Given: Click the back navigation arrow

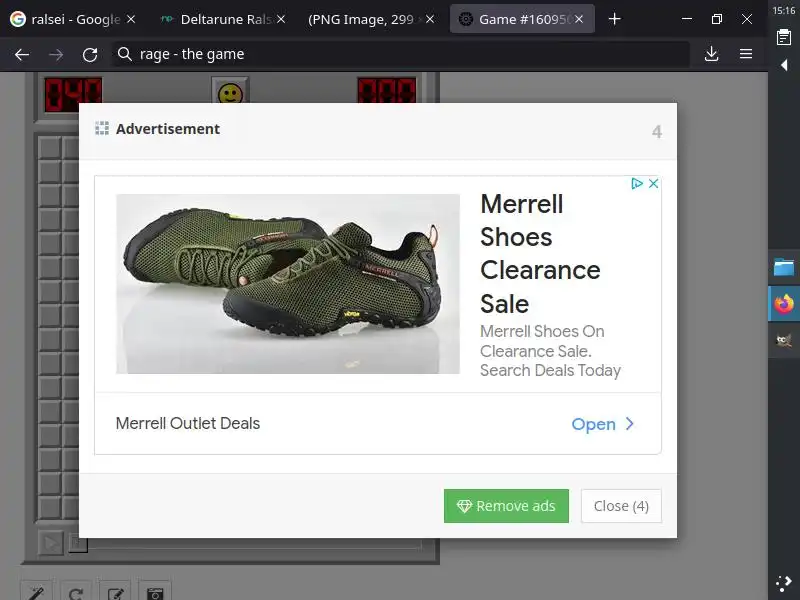Looking at the screenshot, I should click(22, 54).
